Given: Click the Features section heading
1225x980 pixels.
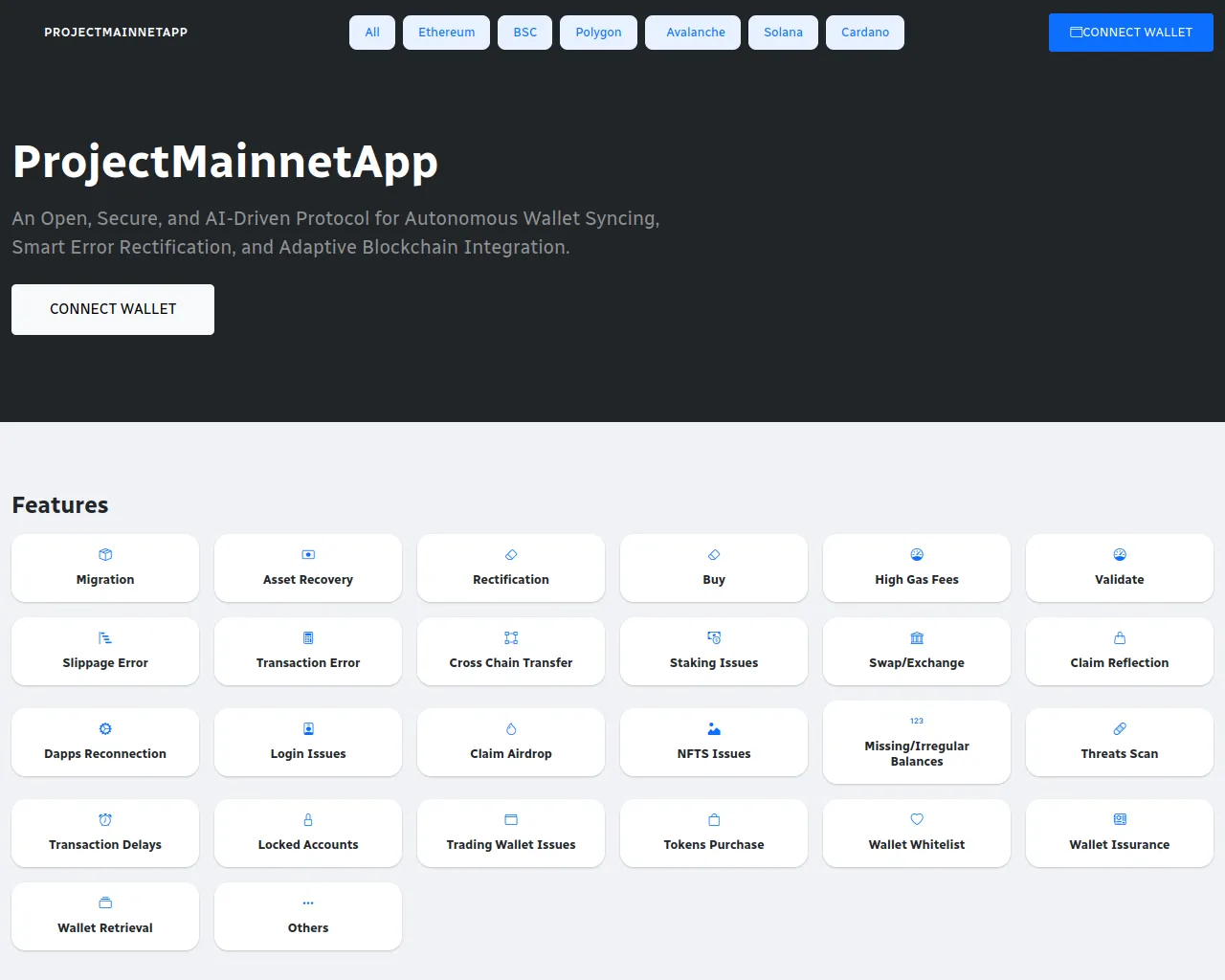Looking at the screenshot, I should pyautogui.click(x=60, y=505).
